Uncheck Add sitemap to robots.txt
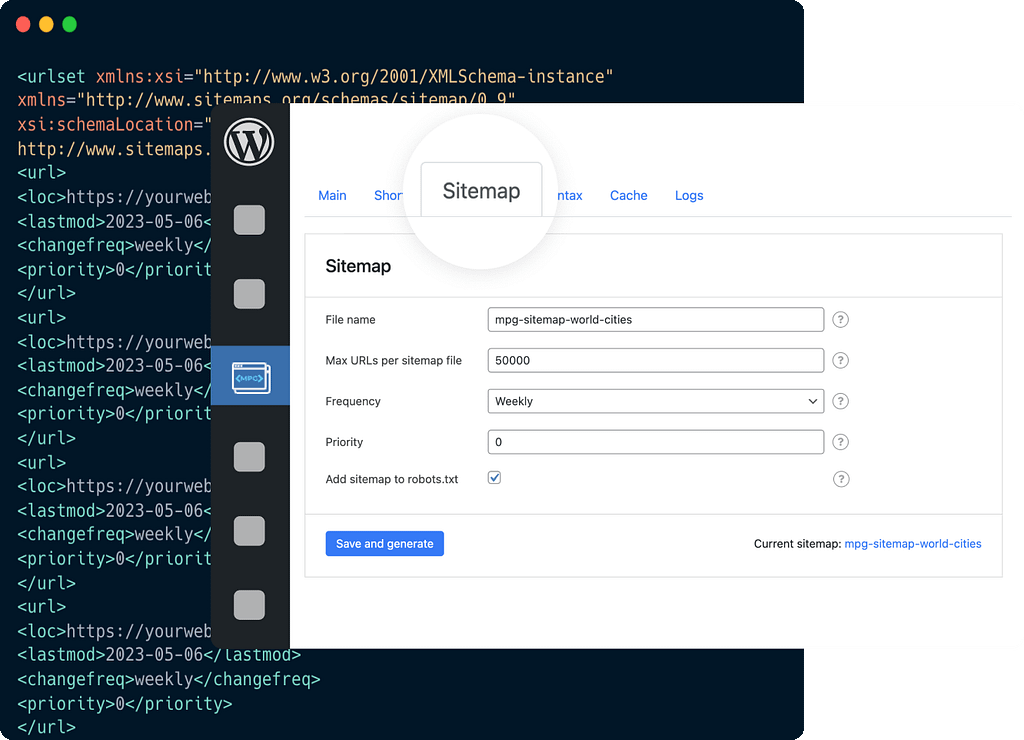Image resolution: width=1024 pixels, height=740 pixels. (494, 478)
